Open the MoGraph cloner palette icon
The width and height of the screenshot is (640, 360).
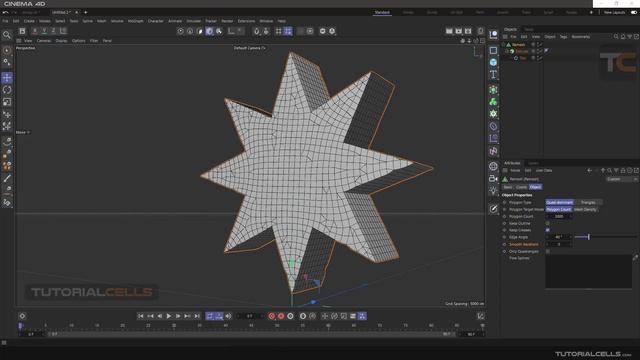(x=493, y=102)
